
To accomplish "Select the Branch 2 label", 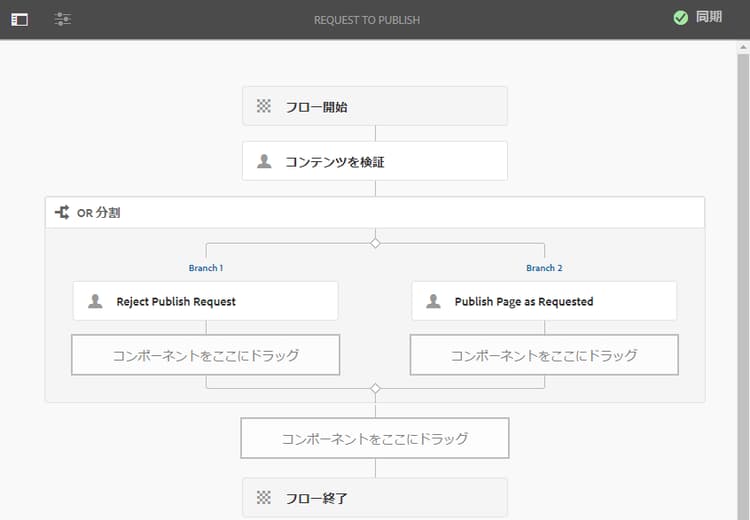I will (544, 268).
